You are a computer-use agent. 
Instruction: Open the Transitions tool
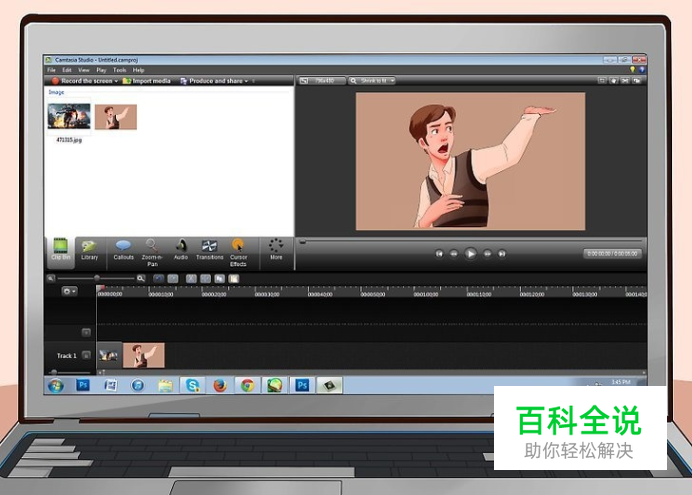(x=209, y=250)
